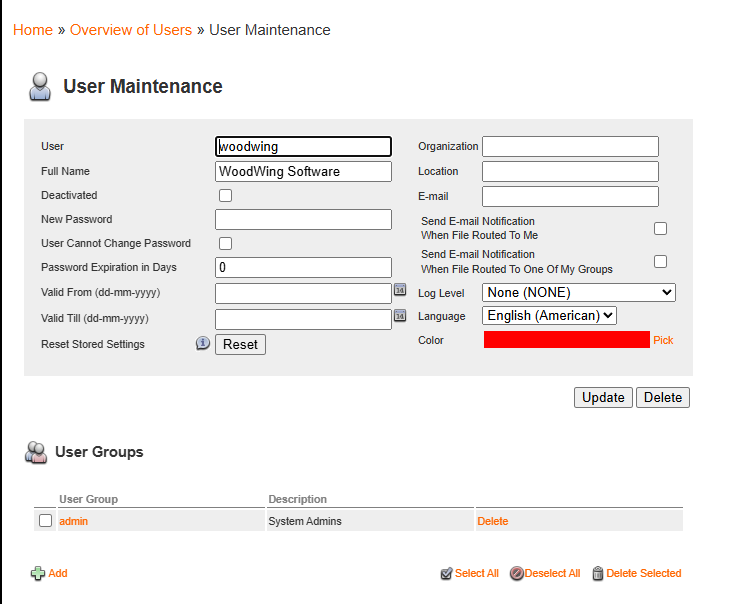Click the User Maintenance person icon

[x=40, y=87]
